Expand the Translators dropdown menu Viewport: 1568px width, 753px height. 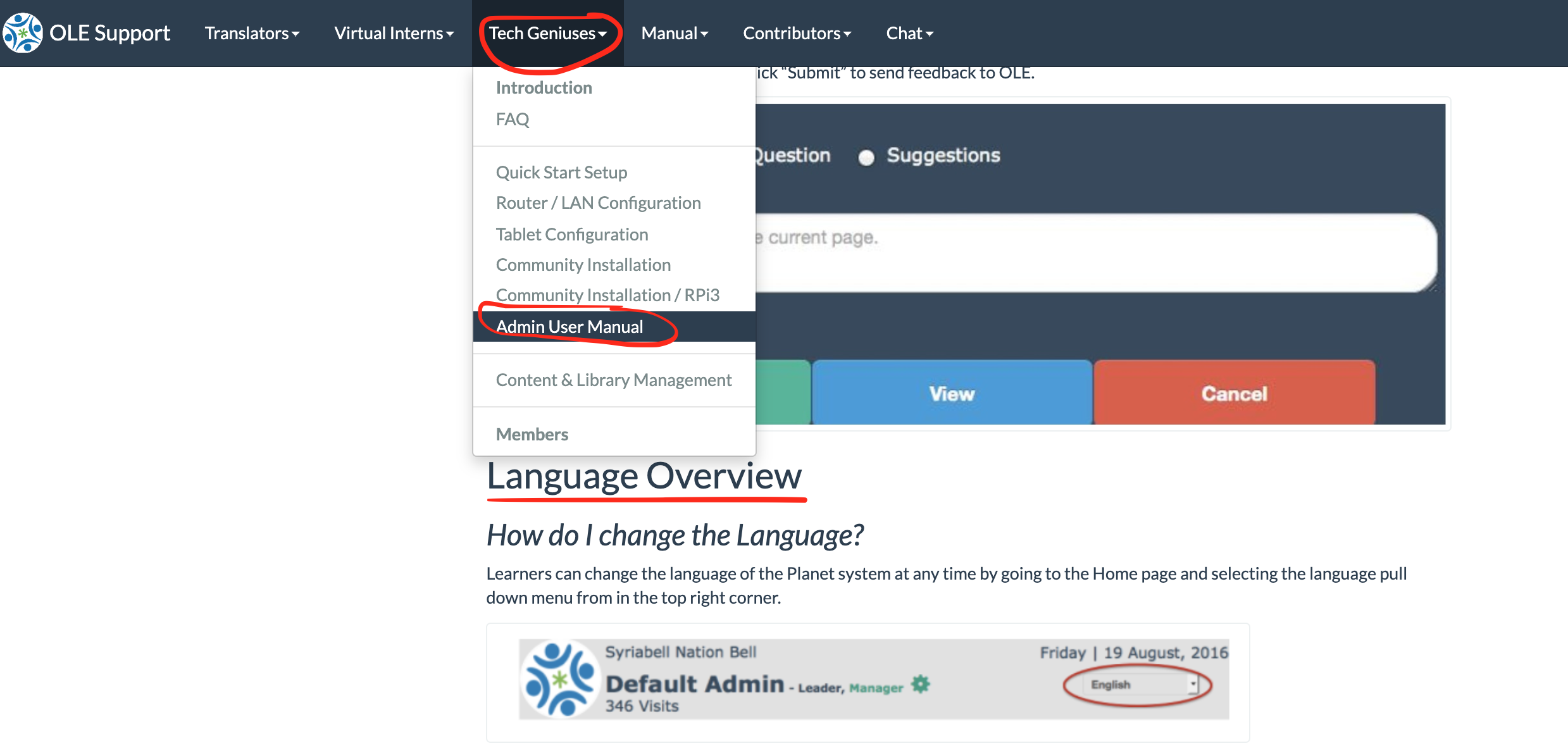click(252, 33)
